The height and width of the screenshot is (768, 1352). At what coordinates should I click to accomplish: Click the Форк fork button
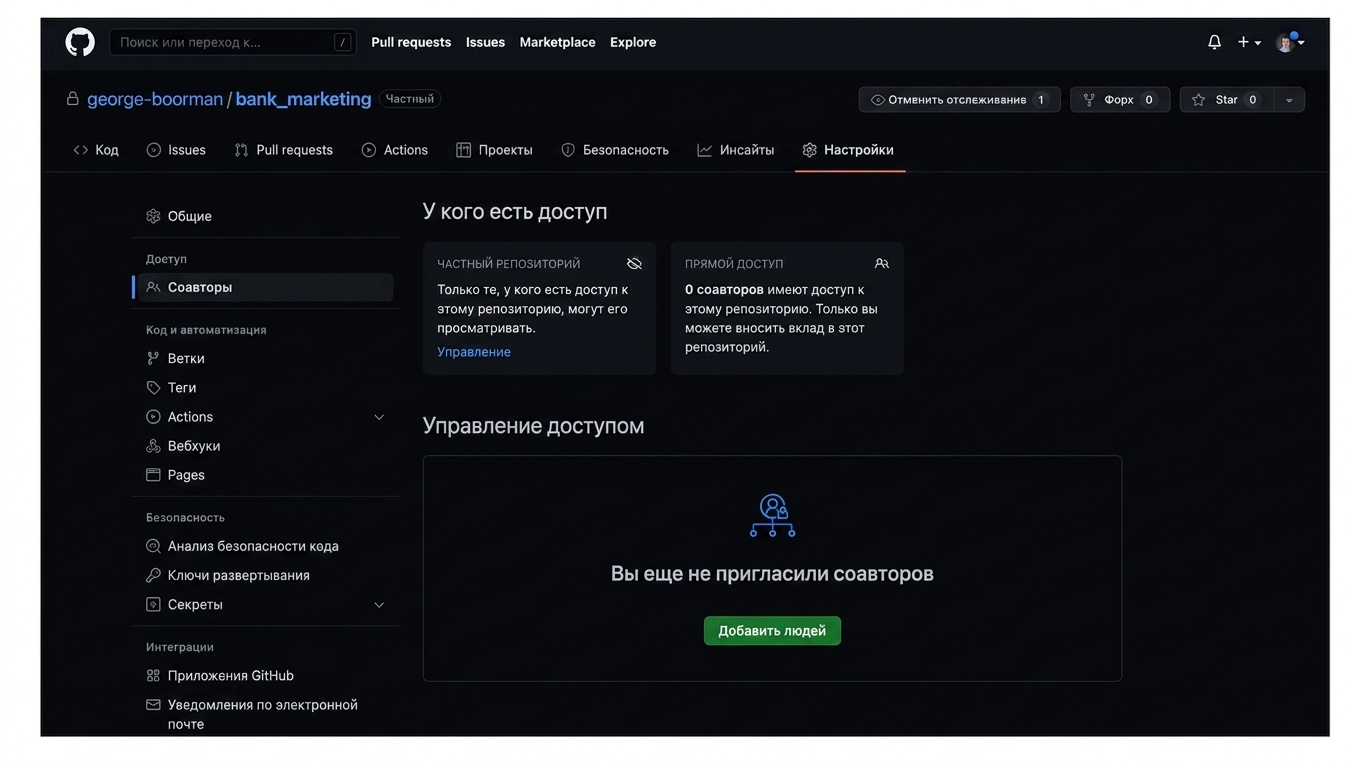pos(1120,100)
